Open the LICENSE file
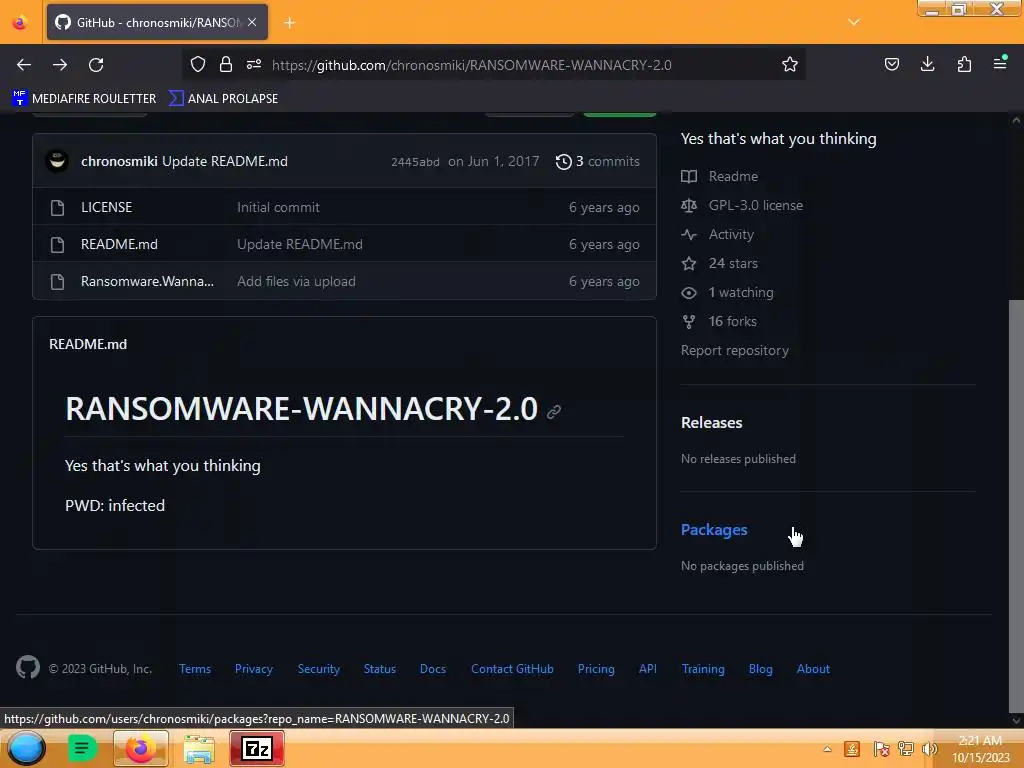This screenshot has width=1024, height=768. [x=106, y=207]
